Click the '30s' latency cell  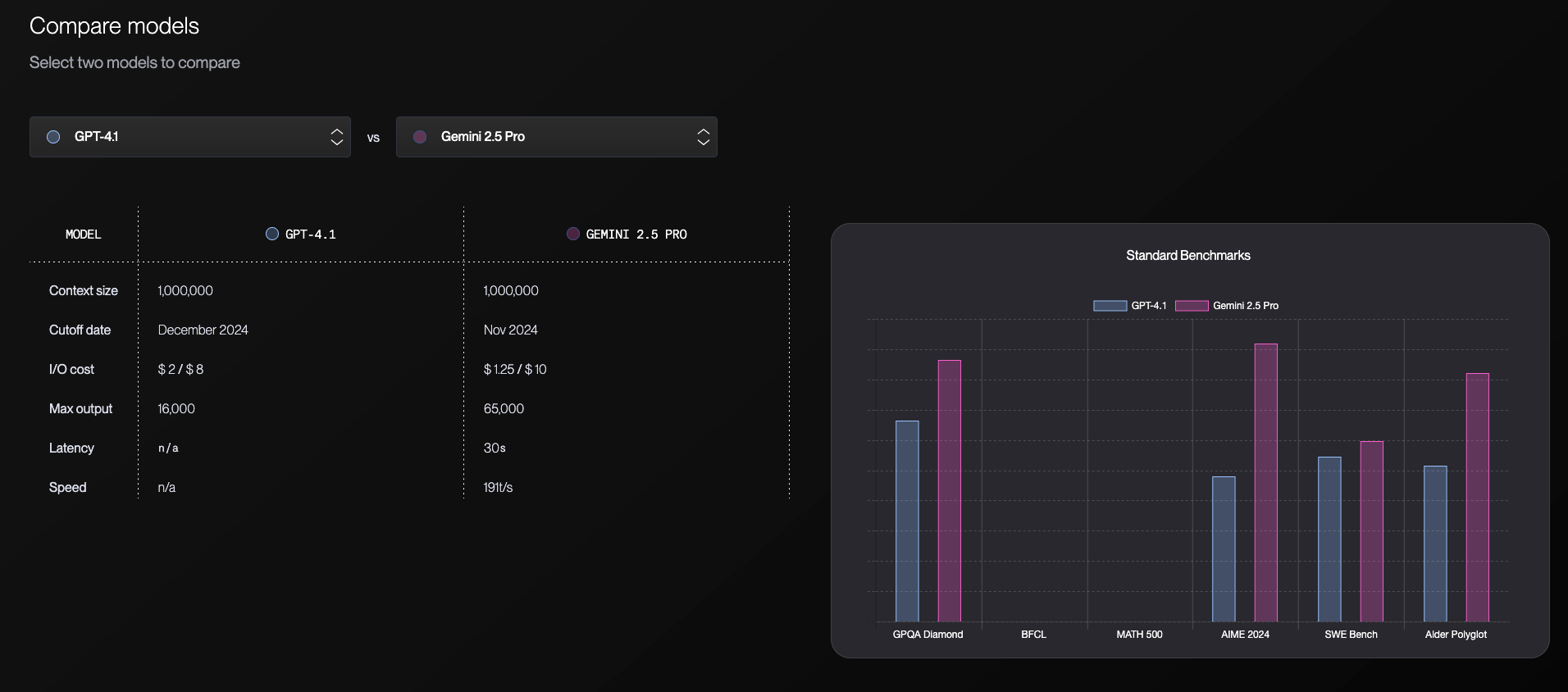(x=495, y=448)
